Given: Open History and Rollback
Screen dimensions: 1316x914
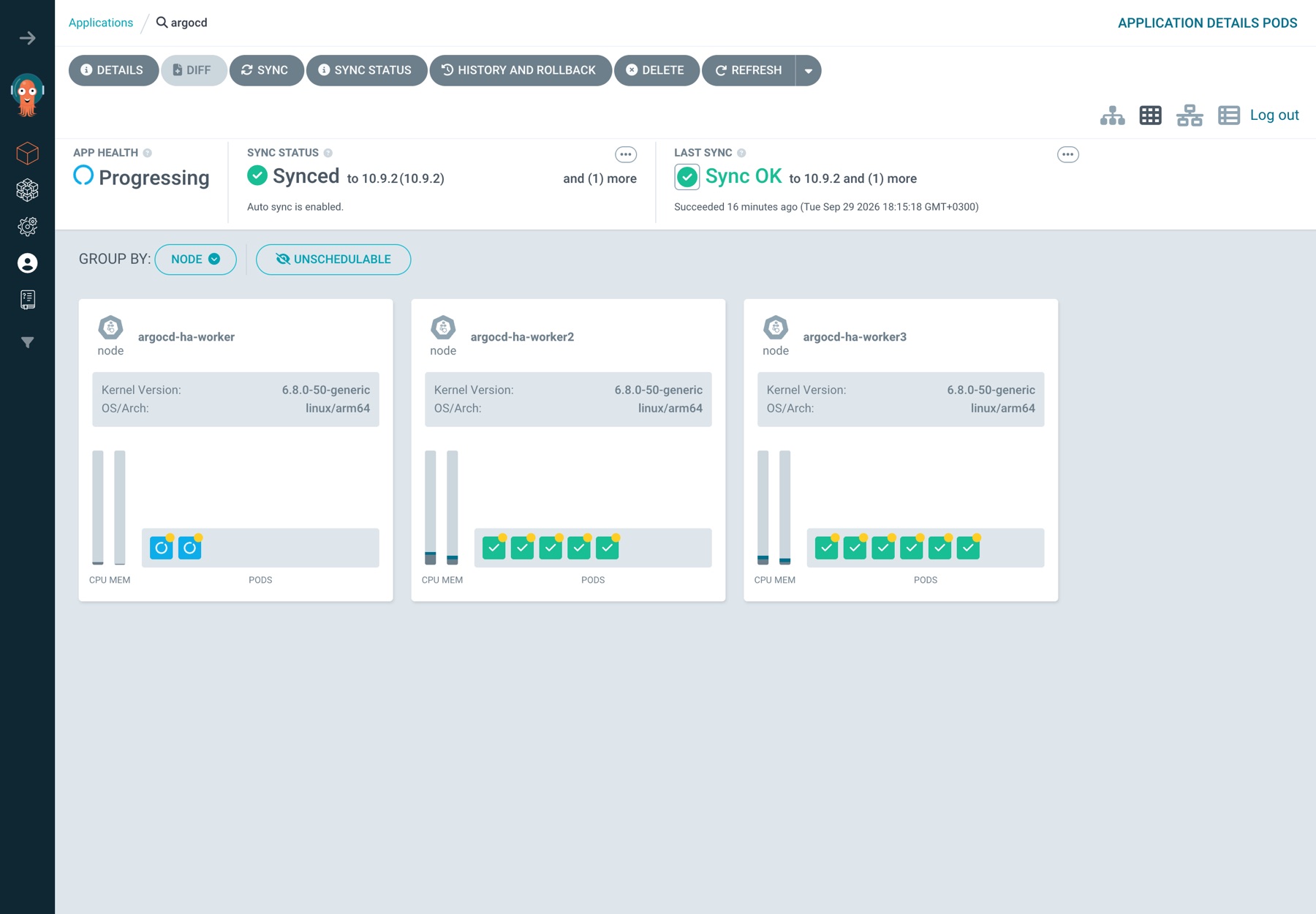Looking at the screenshot, I should [521, 71].
